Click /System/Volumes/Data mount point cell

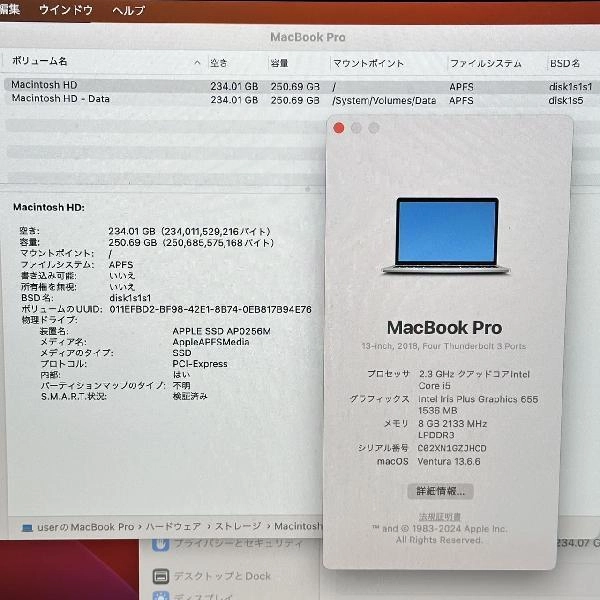(384, 100)
